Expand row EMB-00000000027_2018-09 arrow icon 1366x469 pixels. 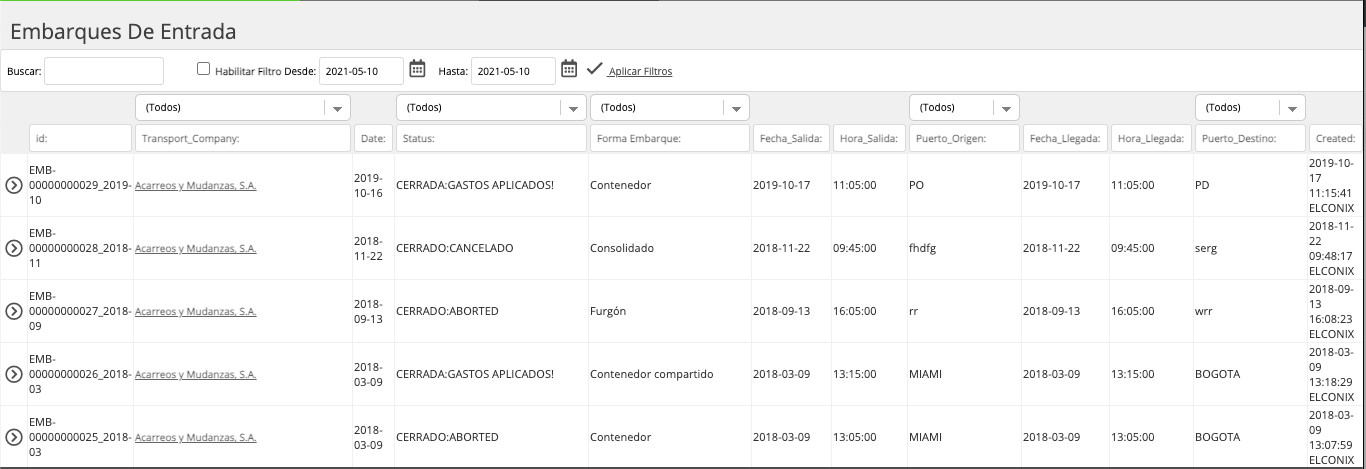pos(14,311)
